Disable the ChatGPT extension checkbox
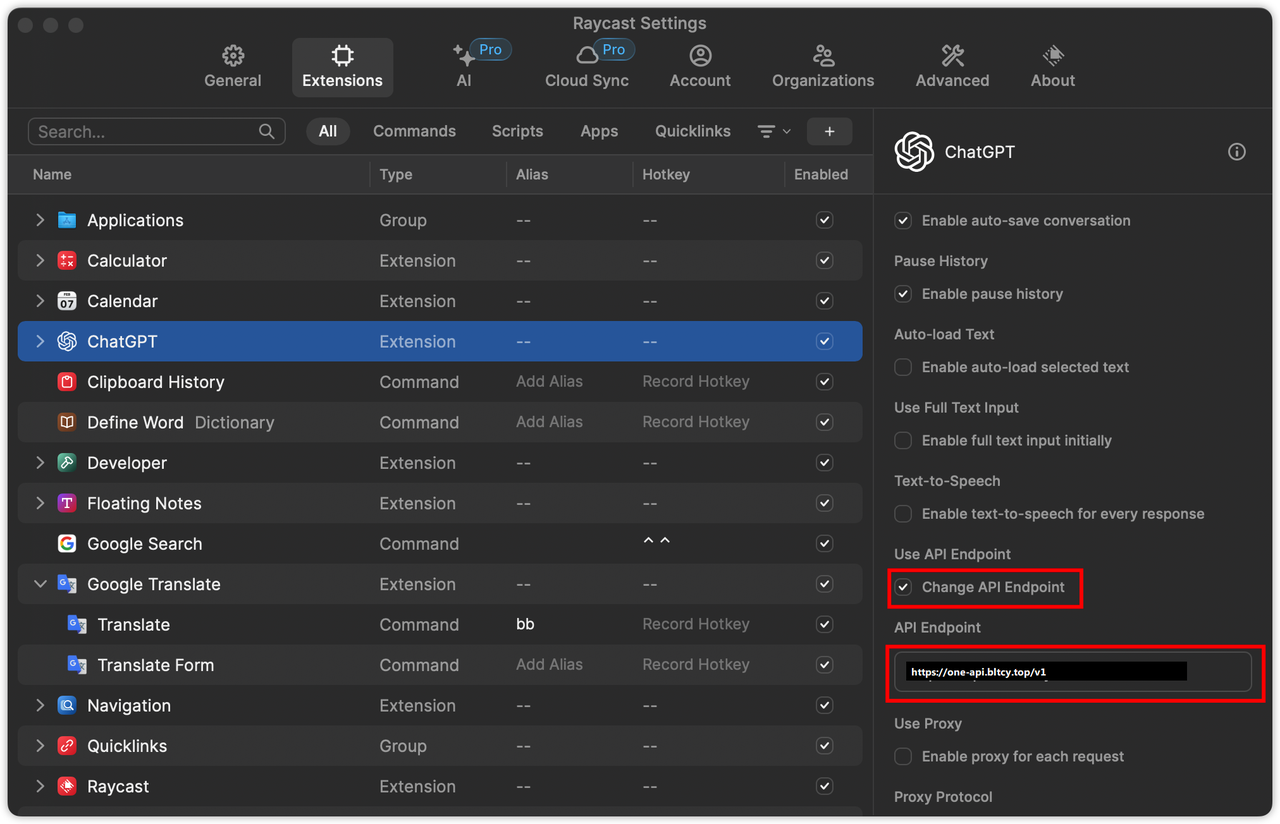 click(824, 341)
